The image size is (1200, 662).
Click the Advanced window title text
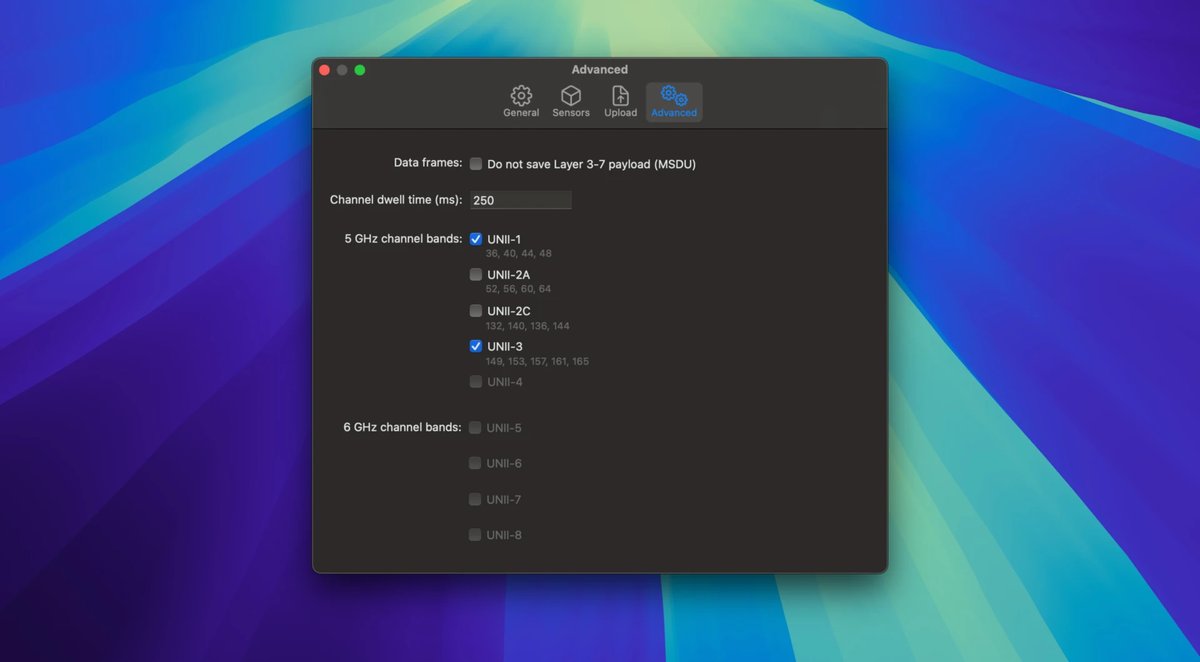[599, 70]
